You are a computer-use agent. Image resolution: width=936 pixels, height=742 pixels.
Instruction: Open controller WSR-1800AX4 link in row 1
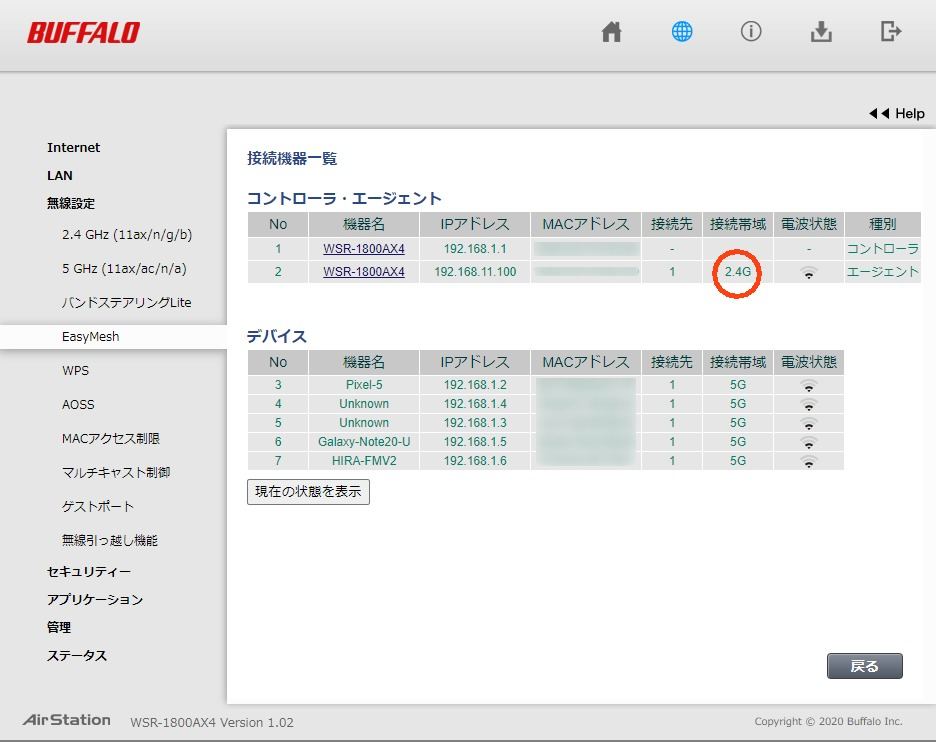click(x=364, y=249)
